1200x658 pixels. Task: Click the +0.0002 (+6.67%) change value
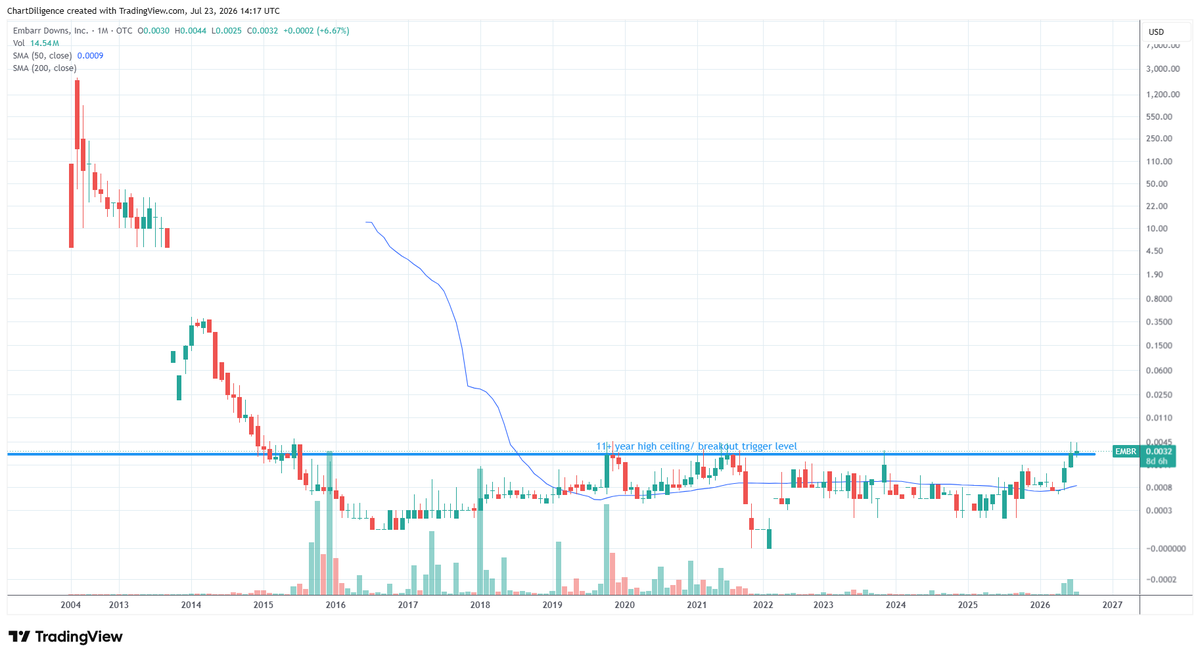[315, 31]
